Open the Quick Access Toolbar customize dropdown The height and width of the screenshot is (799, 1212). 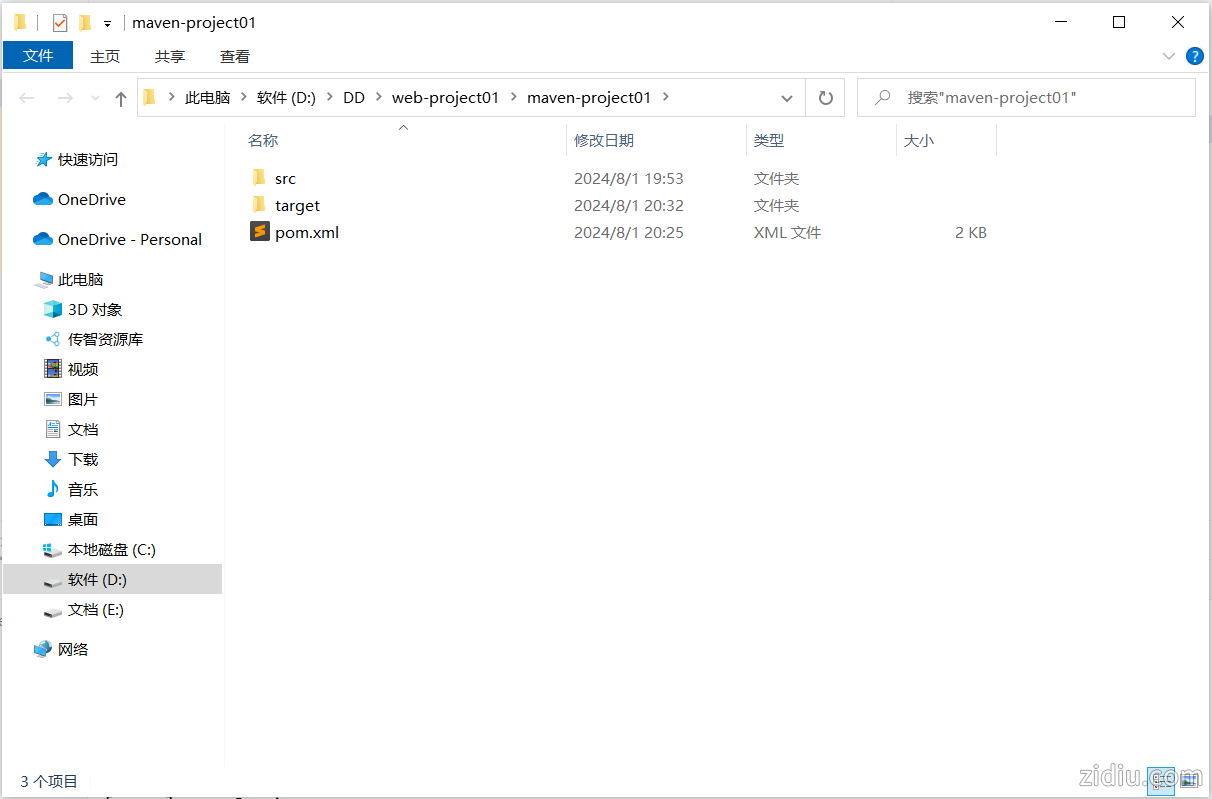(107, 22)
